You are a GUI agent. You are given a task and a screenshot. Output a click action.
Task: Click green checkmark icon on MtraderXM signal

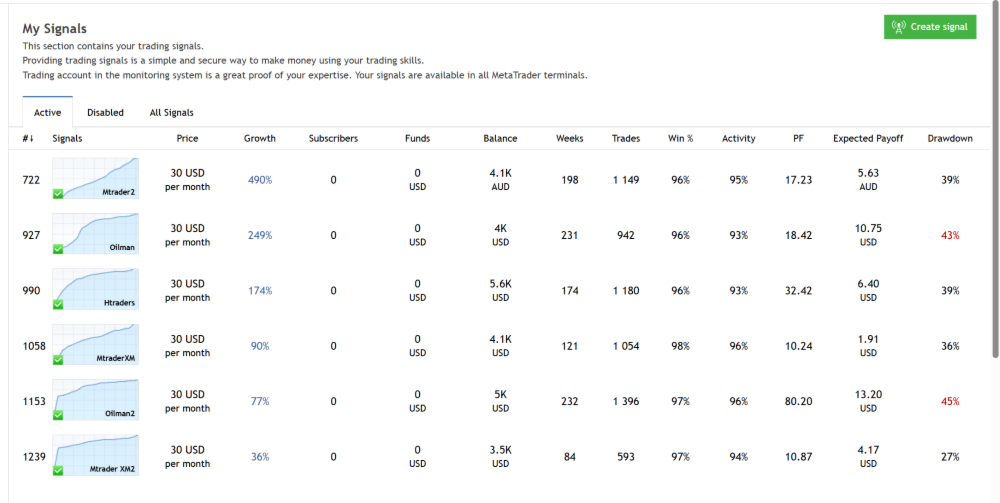58,360
